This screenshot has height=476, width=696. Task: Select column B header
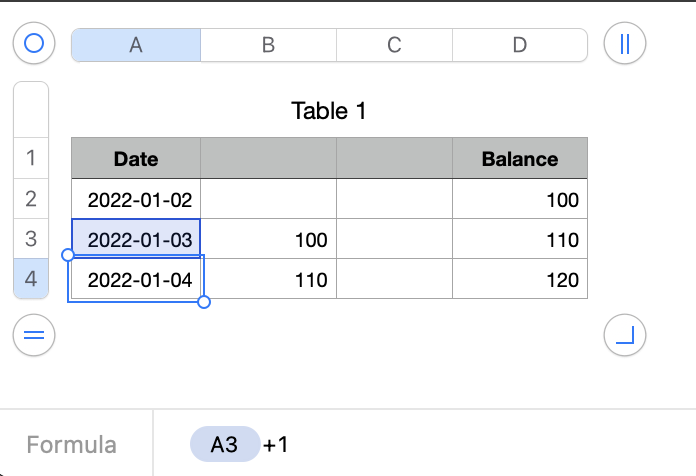click(268, 44)
